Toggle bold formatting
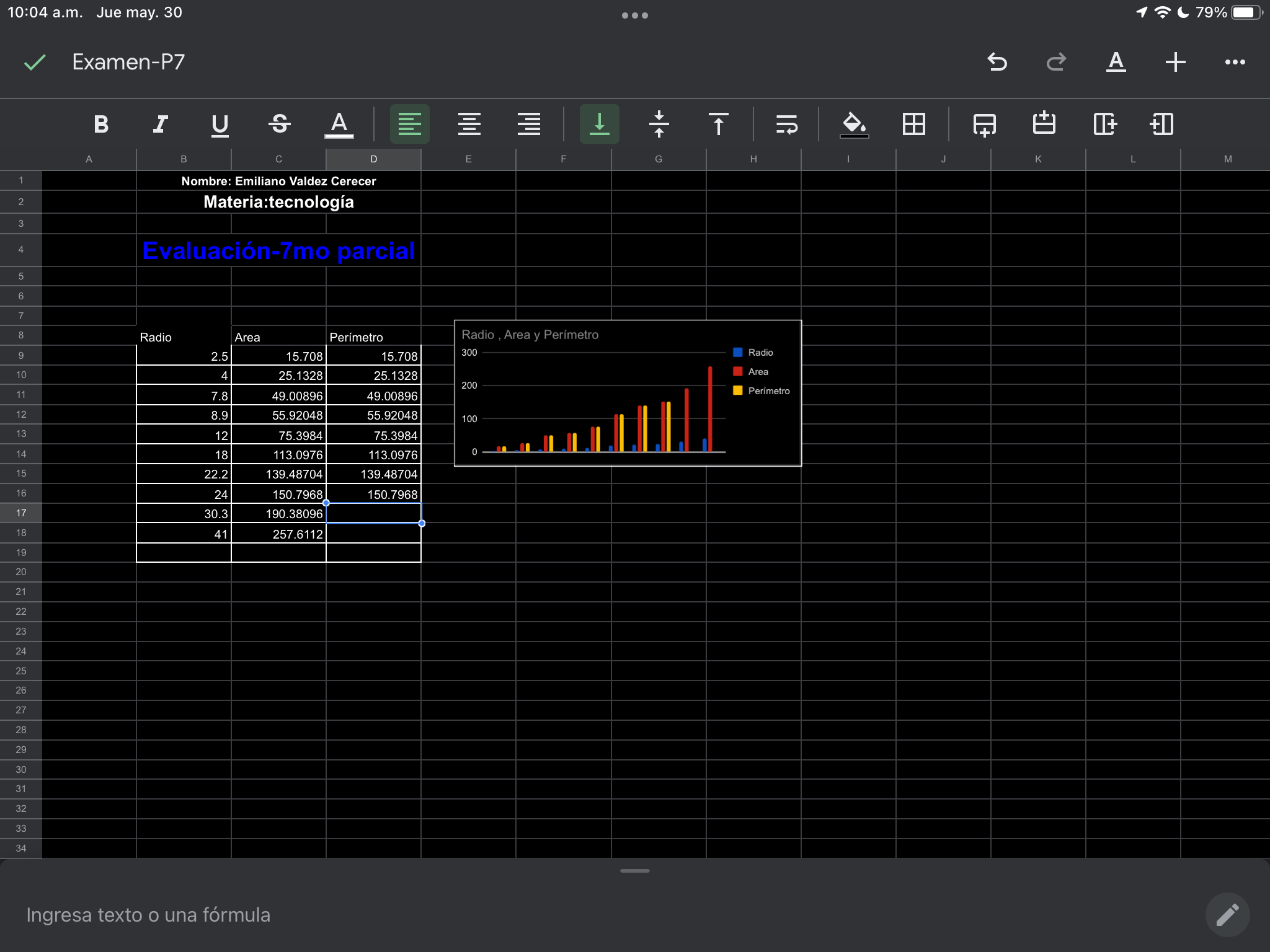Image resolution: width=1270 pixels, height=952 pixels. click(x=101, y=124)
